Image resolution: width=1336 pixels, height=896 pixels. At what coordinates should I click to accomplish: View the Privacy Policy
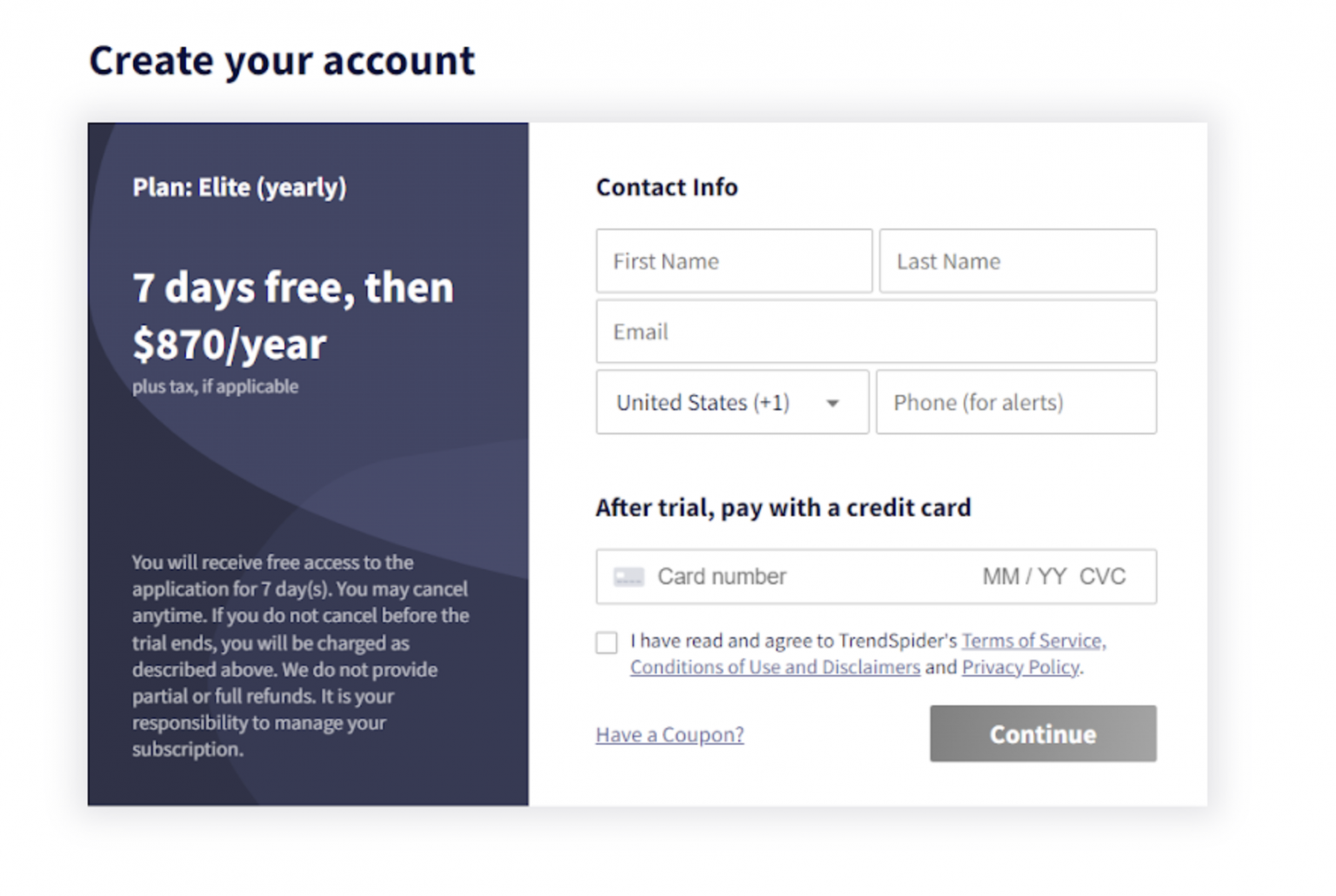[x=1019, y=667]
